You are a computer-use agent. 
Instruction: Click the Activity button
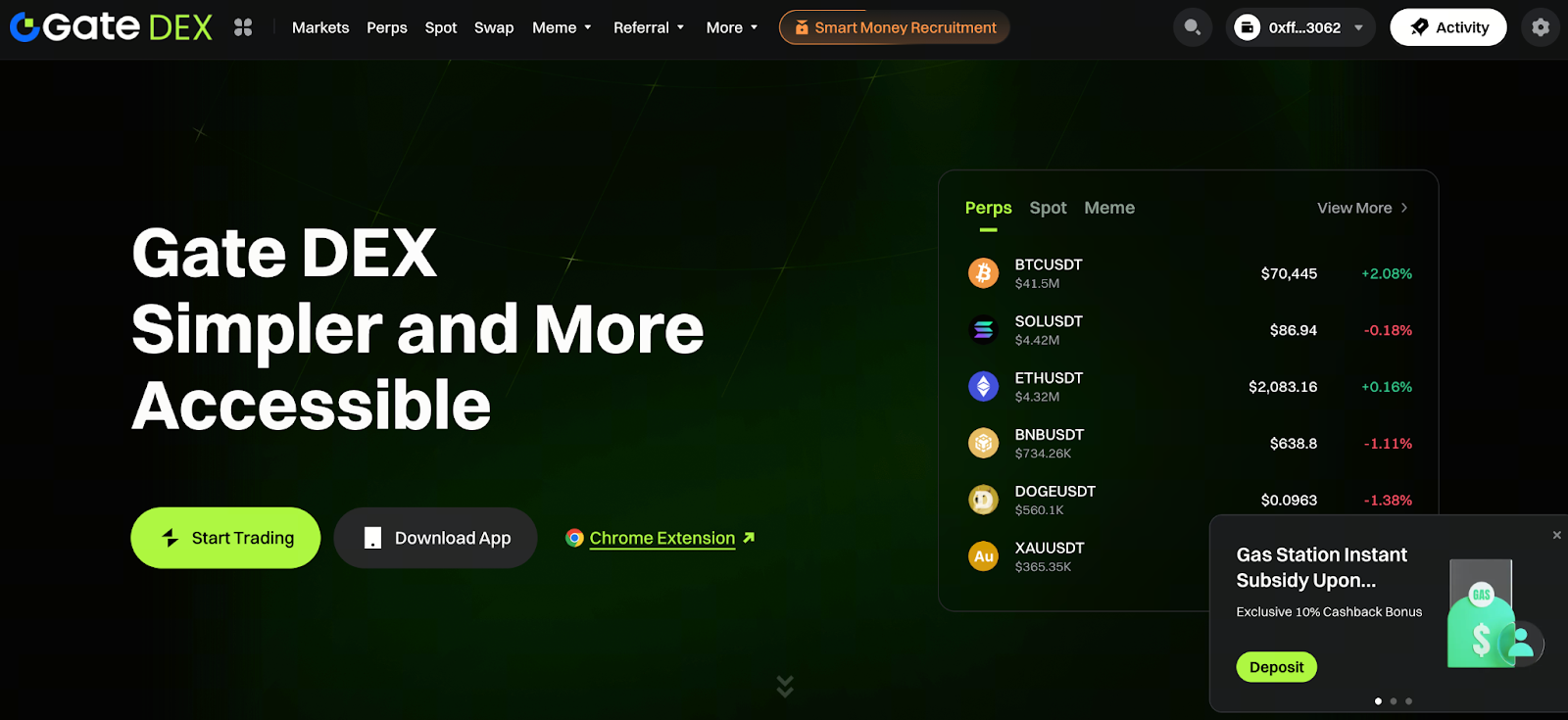pyautogui.click(x=1448, y=27)
